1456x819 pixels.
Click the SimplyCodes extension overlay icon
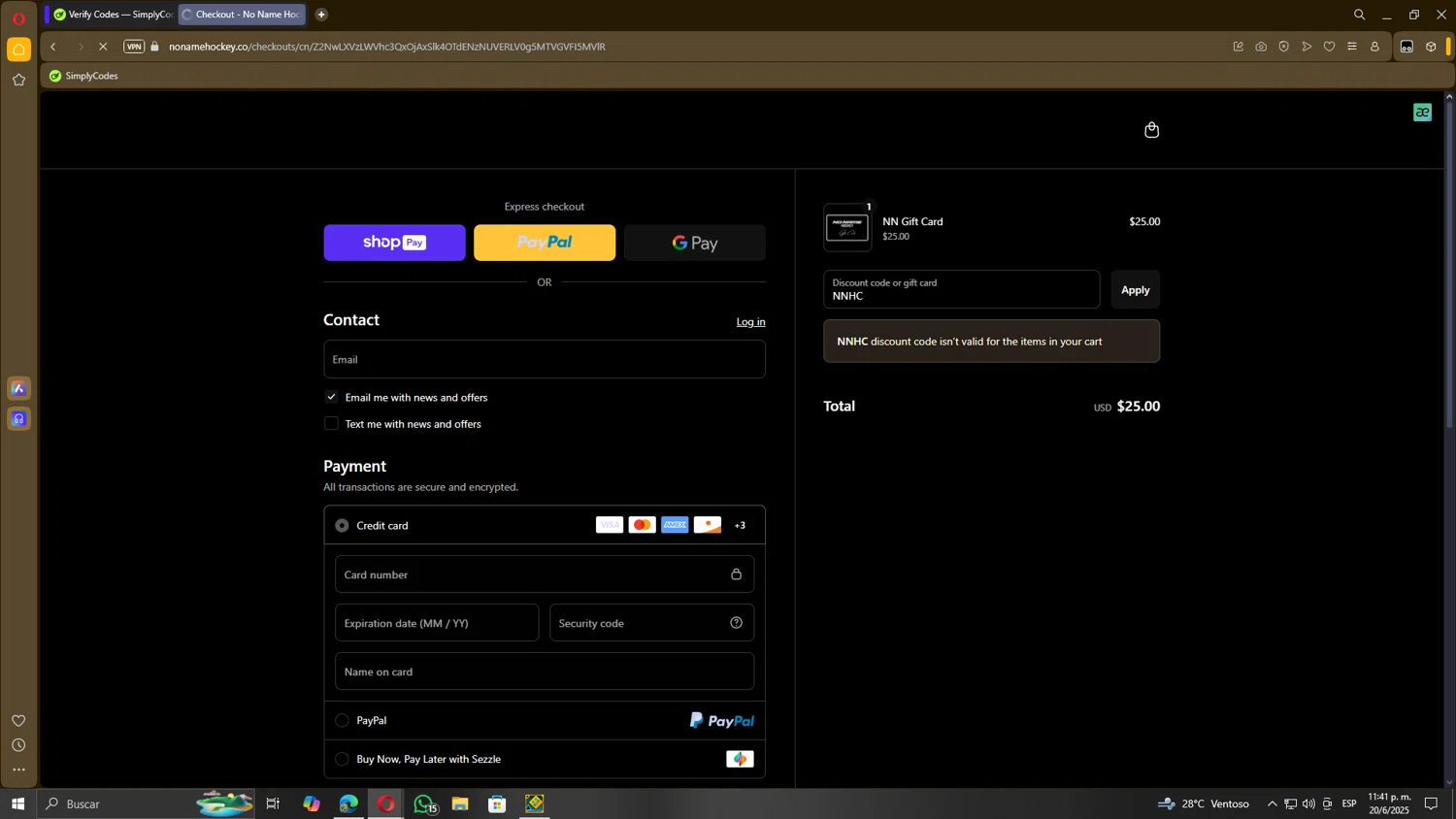[x=1422, y=113]
